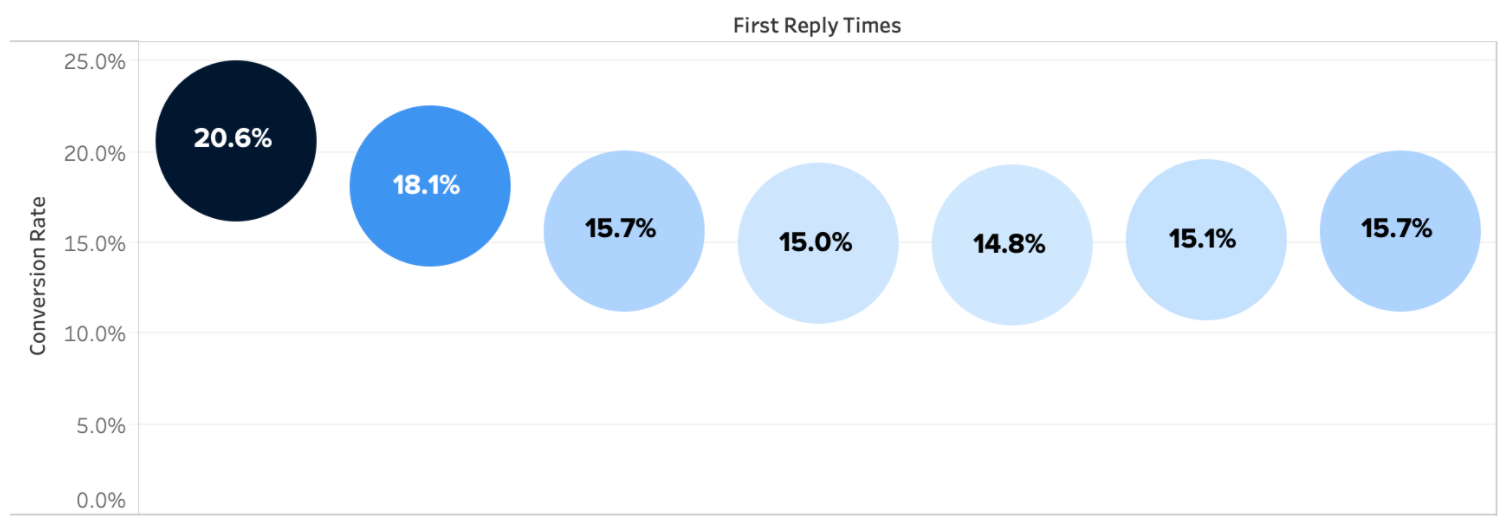1498x516 pixels.
Task: Select the dark navy 20.6% bubble
Action: coord(236,141)
